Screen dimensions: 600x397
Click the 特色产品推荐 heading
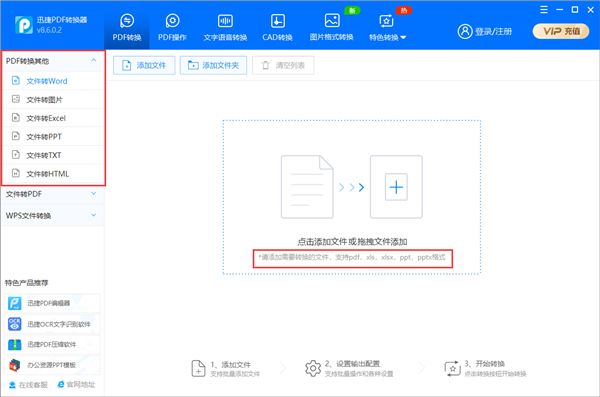(x=26, y=283)
